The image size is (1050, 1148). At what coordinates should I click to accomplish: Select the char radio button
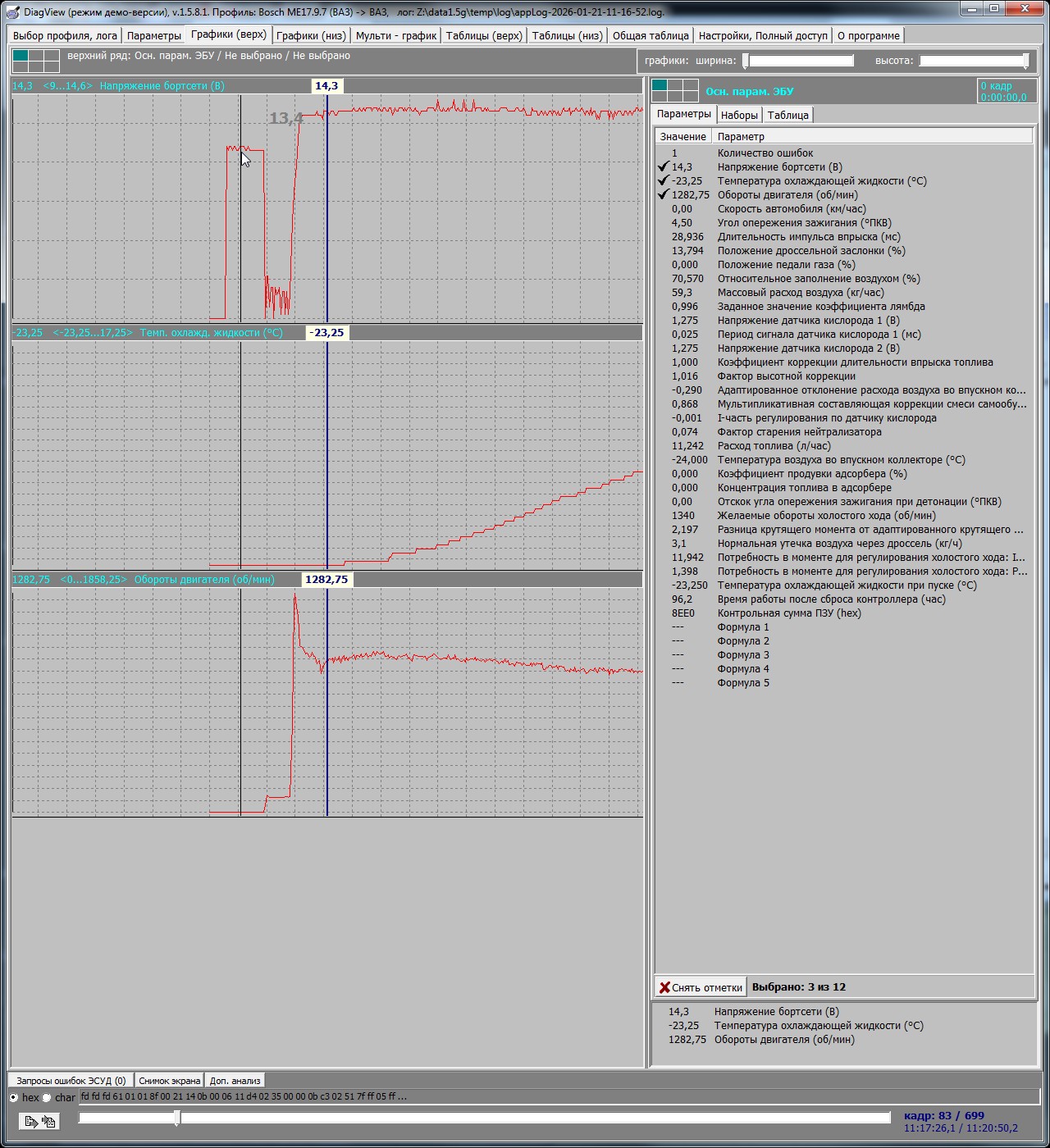point(47,1097)
